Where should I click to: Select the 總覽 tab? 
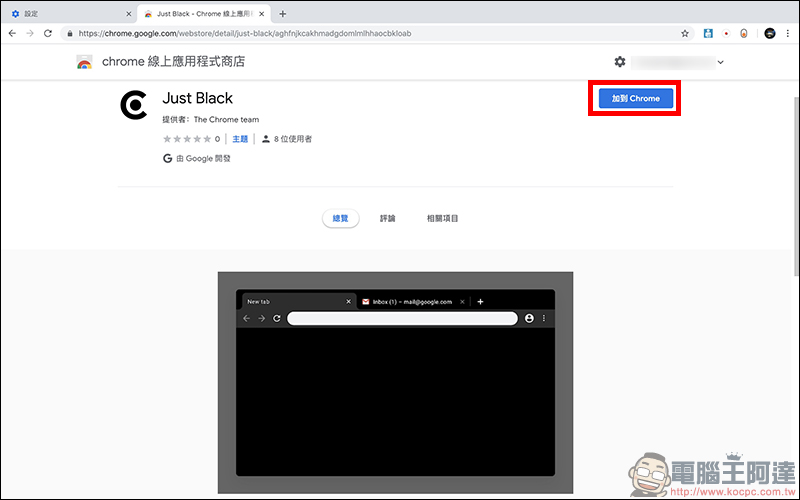[x=340, y=218]
